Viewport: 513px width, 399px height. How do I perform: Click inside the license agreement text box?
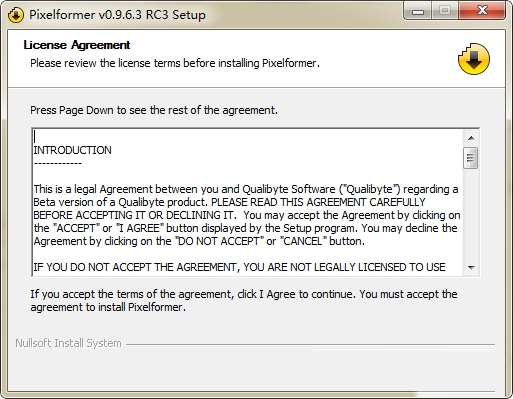coord(248,202)
